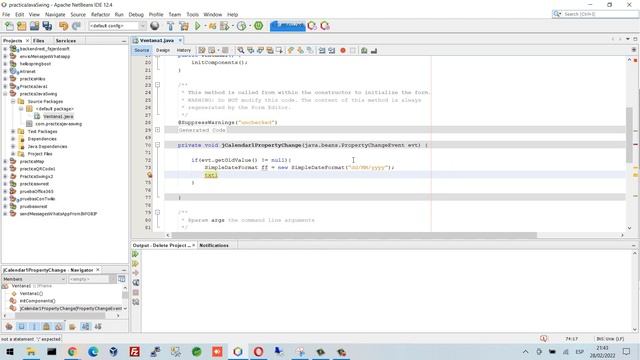Open FileZilla from the taskbar
This screenshot has width=640, height=360.
pos(134,351)
